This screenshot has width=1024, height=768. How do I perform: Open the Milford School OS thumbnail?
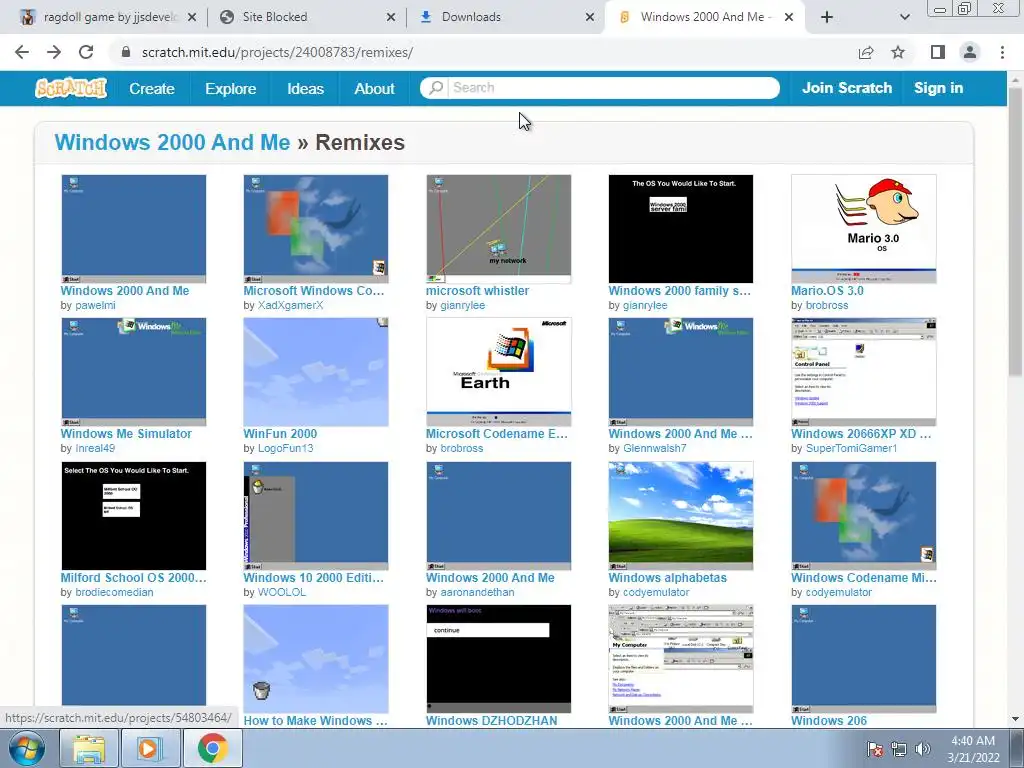coord(133,515)
